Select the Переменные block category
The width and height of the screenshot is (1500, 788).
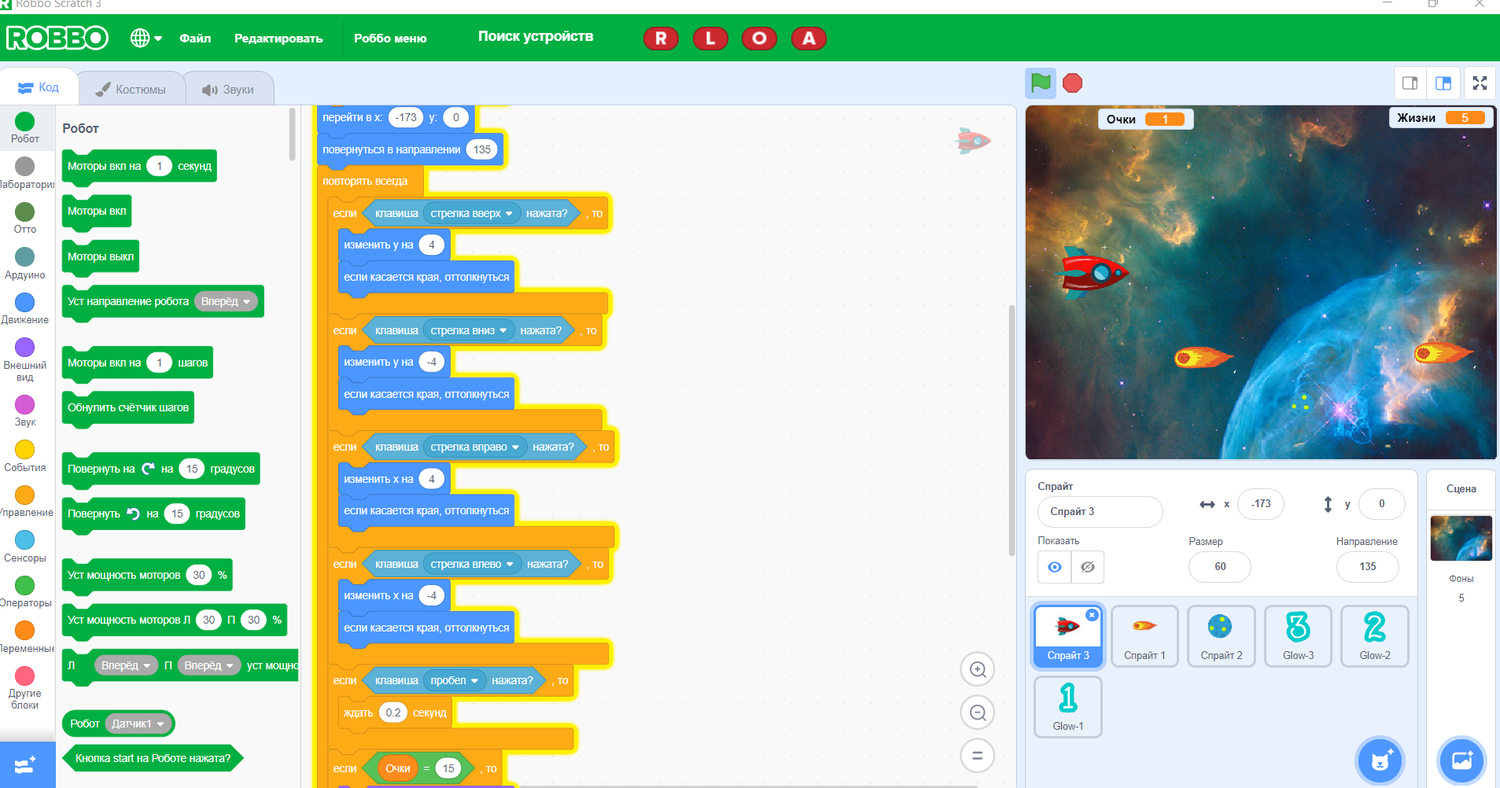click(x=25, y=638)
